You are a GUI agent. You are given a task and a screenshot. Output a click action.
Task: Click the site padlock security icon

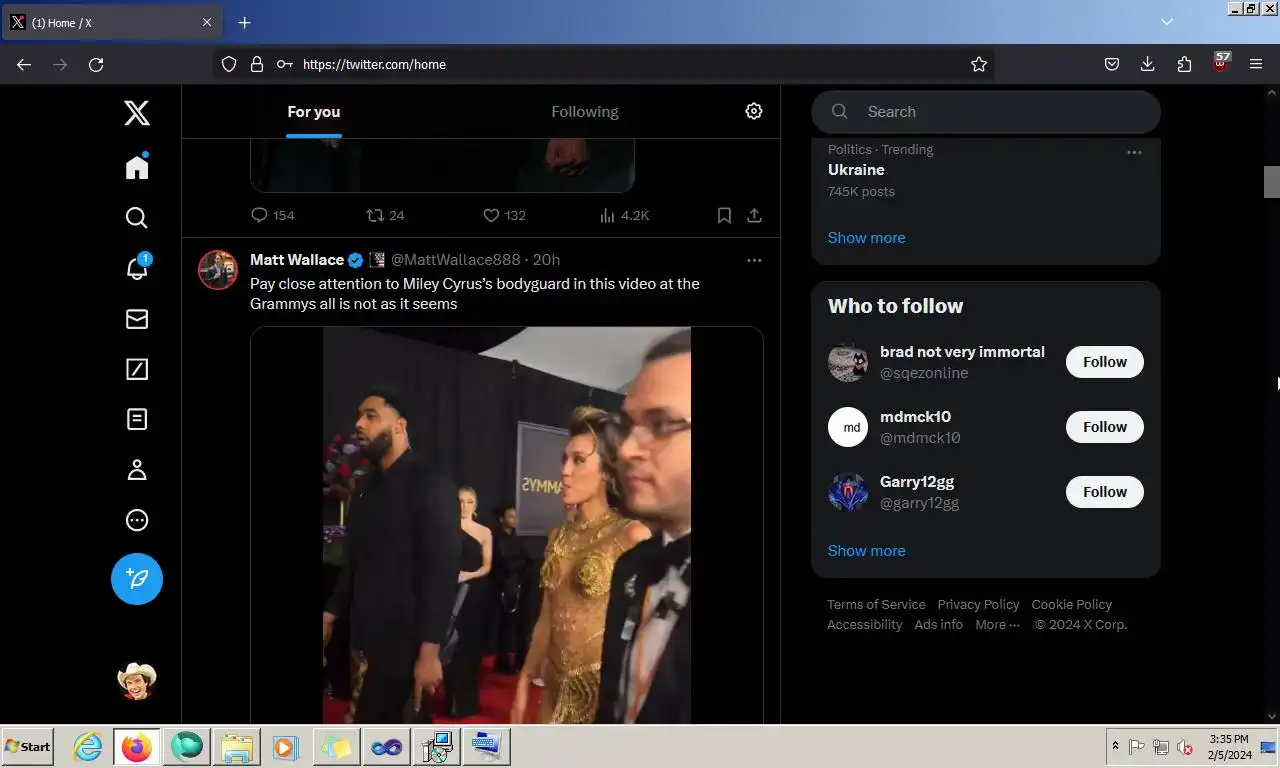pyautogui.click(x=257, y=64)
